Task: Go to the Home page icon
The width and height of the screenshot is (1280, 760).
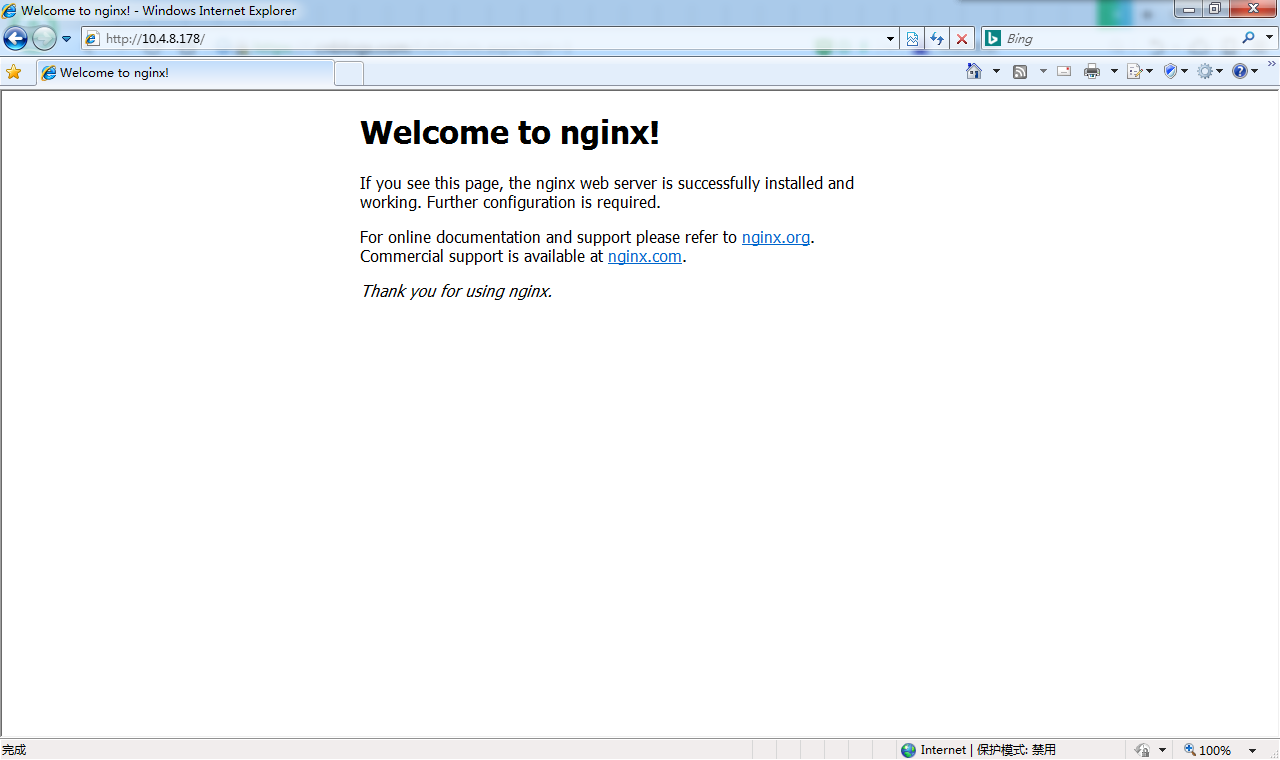Action: 974,71
